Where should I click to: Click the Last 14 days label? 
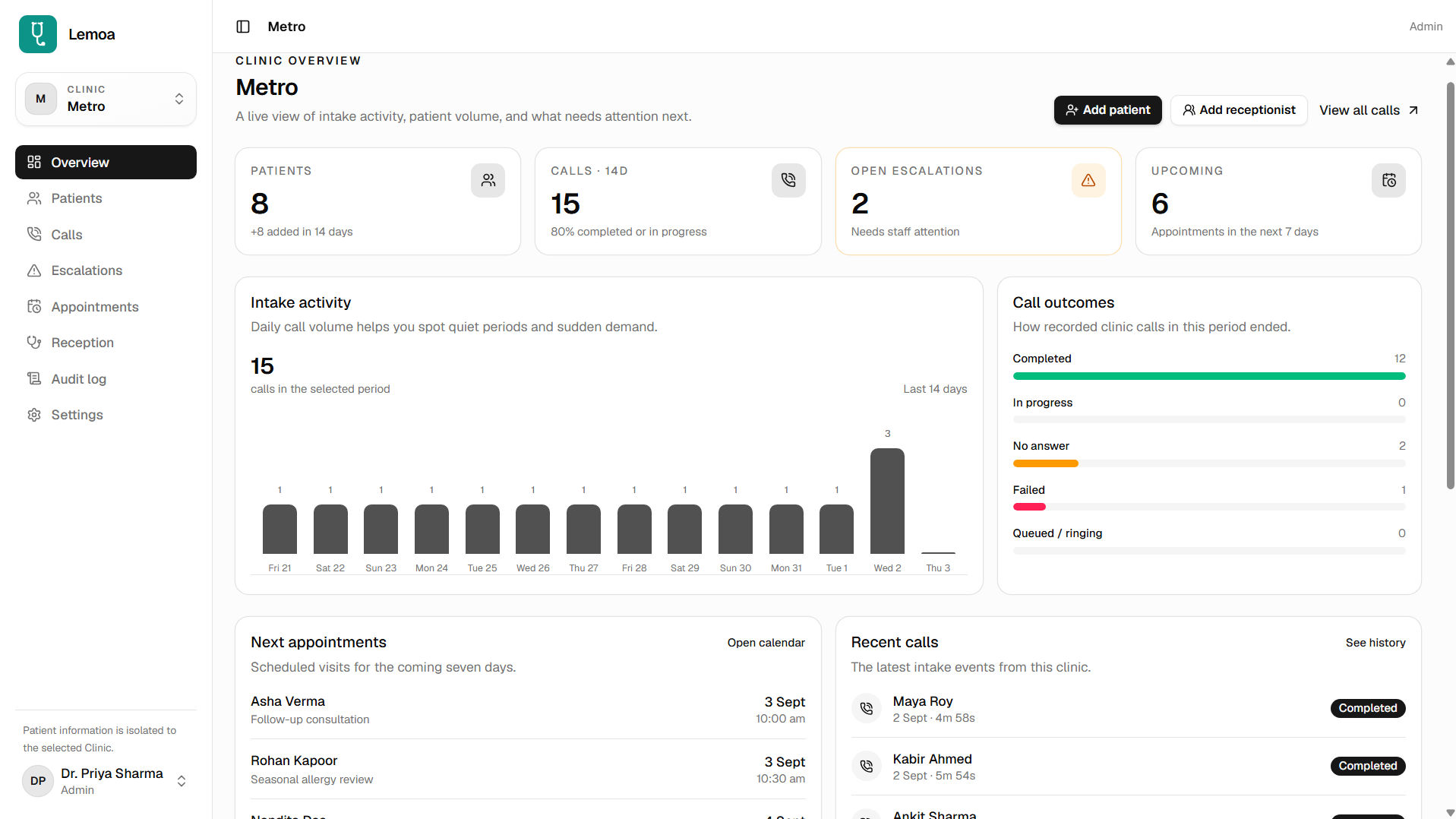point(935,389)
